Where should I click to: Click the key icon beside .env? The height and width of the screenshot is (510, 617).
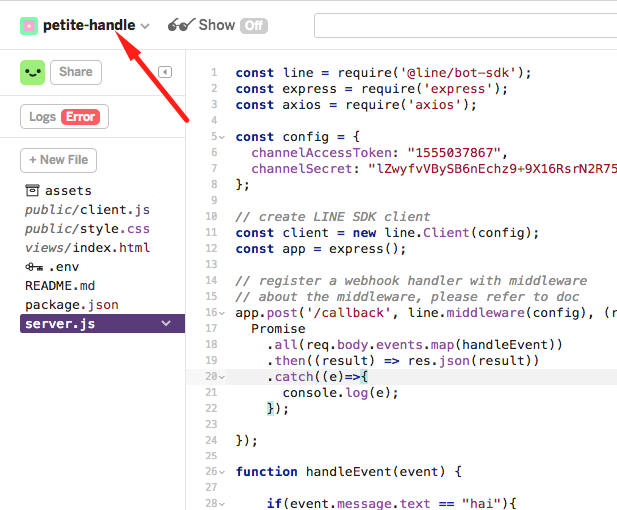coord(34,267)
